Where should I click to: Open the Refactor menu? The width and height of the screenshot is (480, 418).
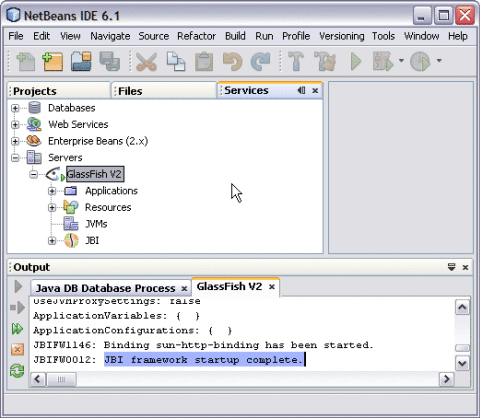click(196, 36)
